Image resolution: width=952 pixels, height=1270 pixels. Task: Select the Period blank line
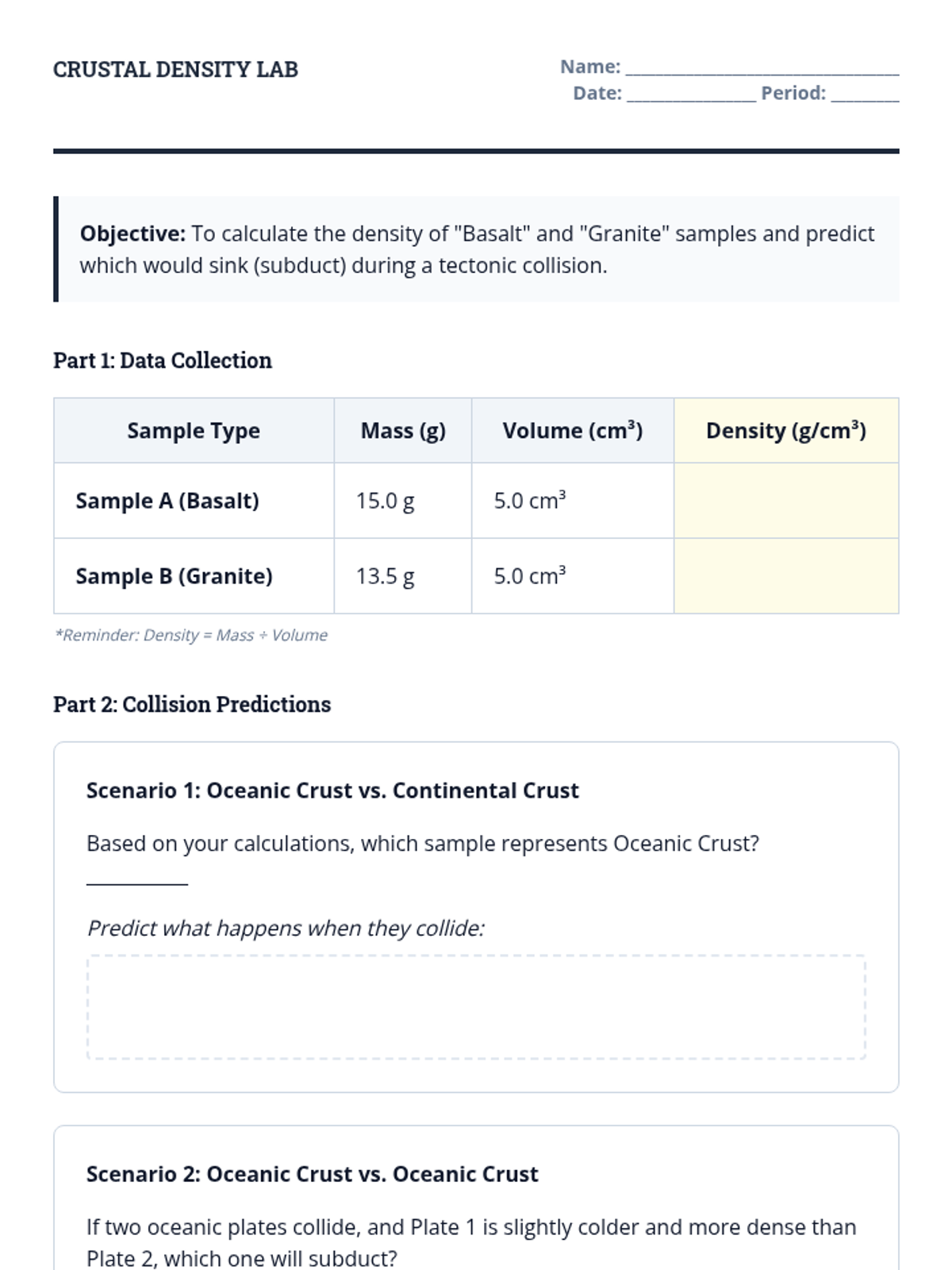coord(865,95)
